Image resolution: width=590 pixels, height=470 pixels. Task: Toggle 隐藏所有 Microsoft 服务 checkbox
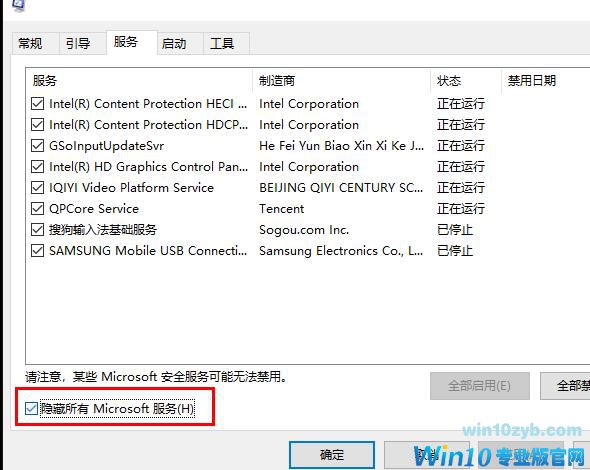pyautogui.click(x=31, y=408)
